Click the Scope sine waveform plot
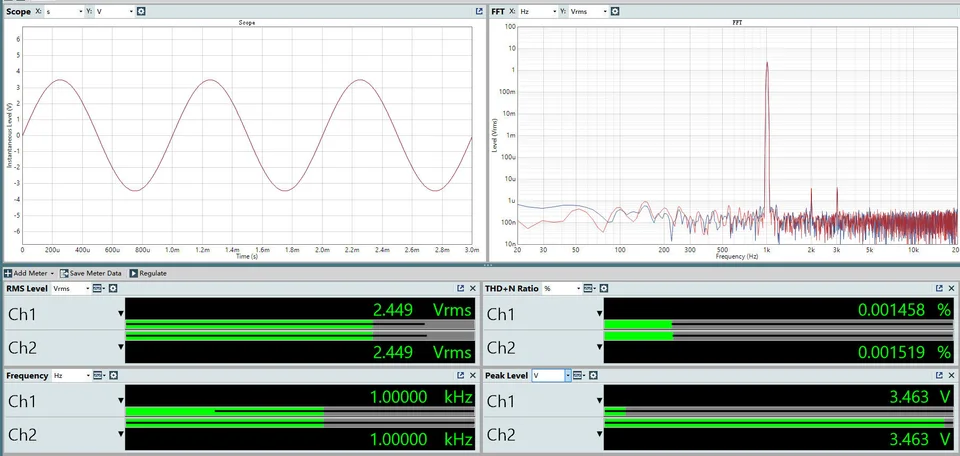Screen dimensions: 960x456 (x=247, y=135)
